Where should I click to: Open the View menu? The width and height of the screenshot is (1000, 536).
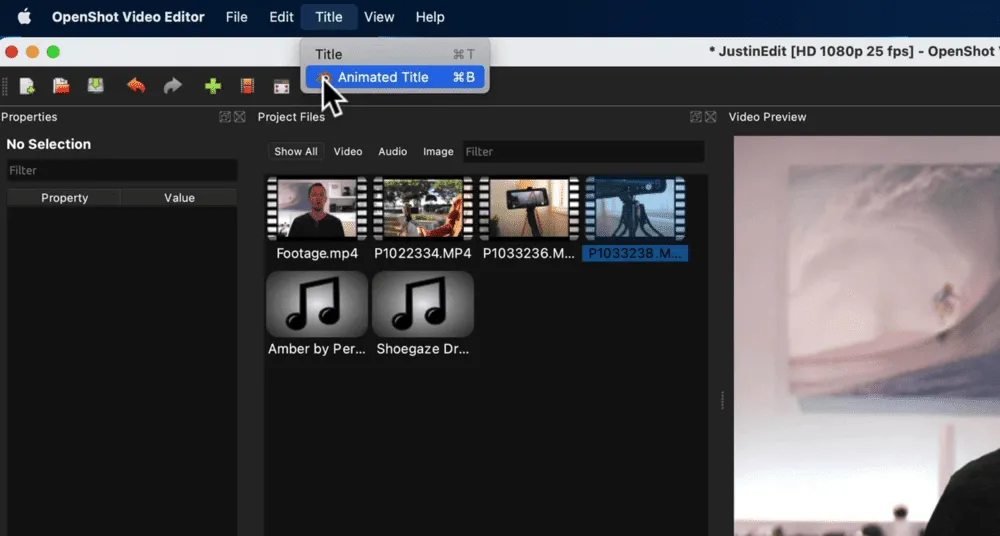(379, 17)
